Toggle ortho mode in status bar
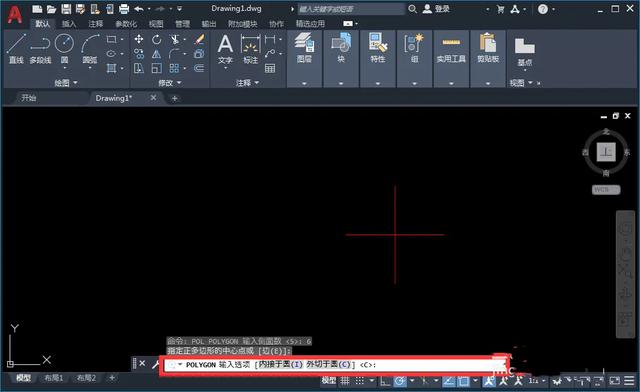This screenshot has height=392, width=640. (384, 381)
